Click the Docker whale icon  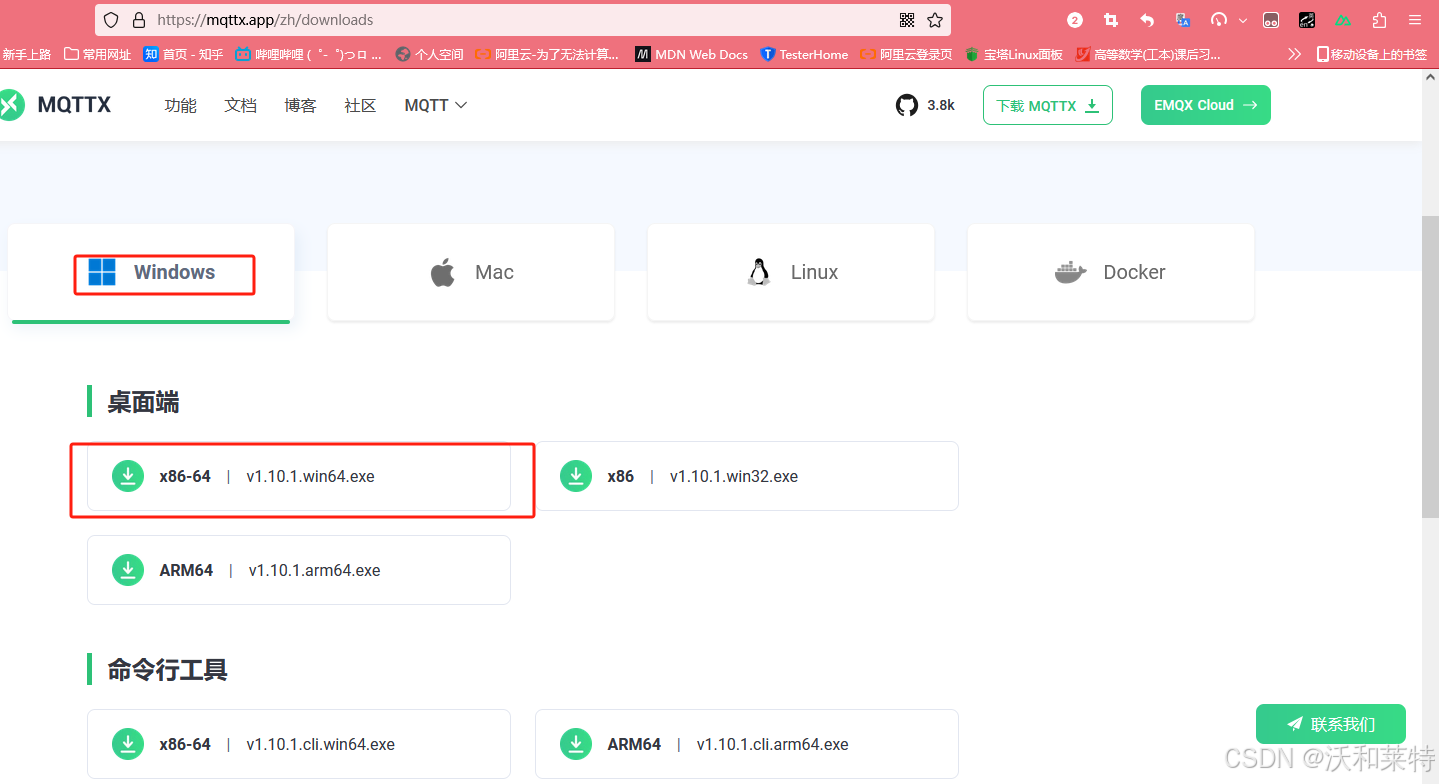(1071, 272)
